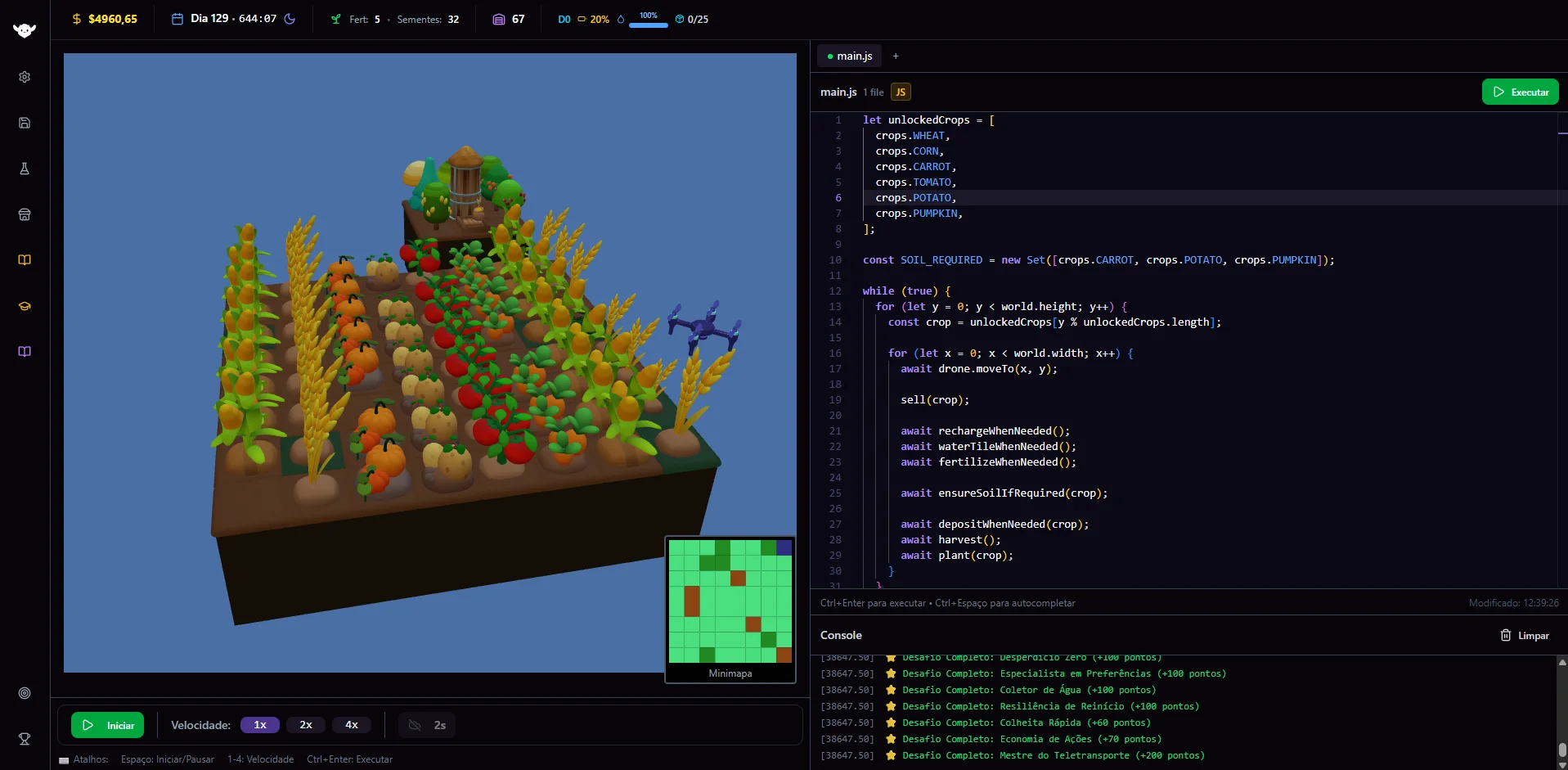Open the shop/silo icon in sidebar
Screen dimensions: 1568x770
click(25, 214)
